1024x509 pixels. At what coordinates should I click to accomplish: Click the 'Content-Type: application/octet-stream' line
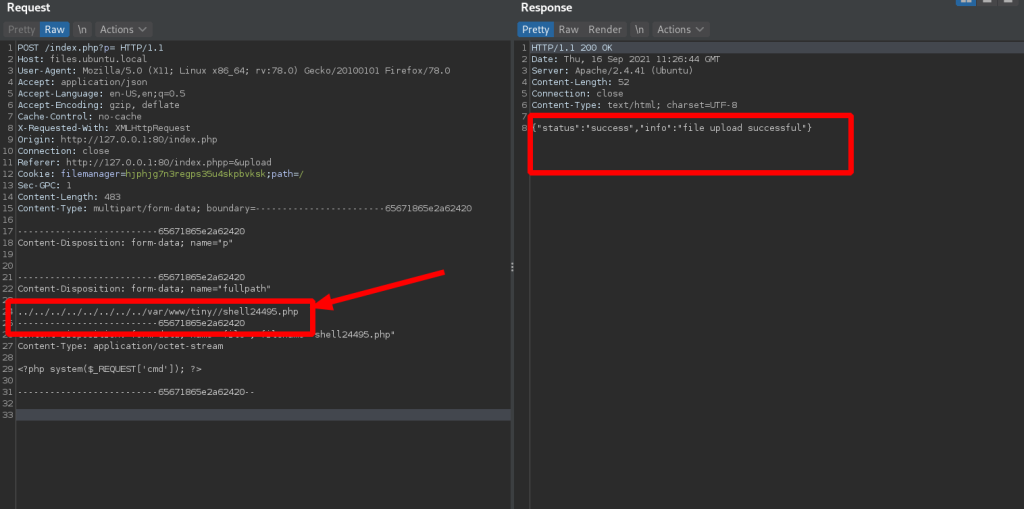120,346
